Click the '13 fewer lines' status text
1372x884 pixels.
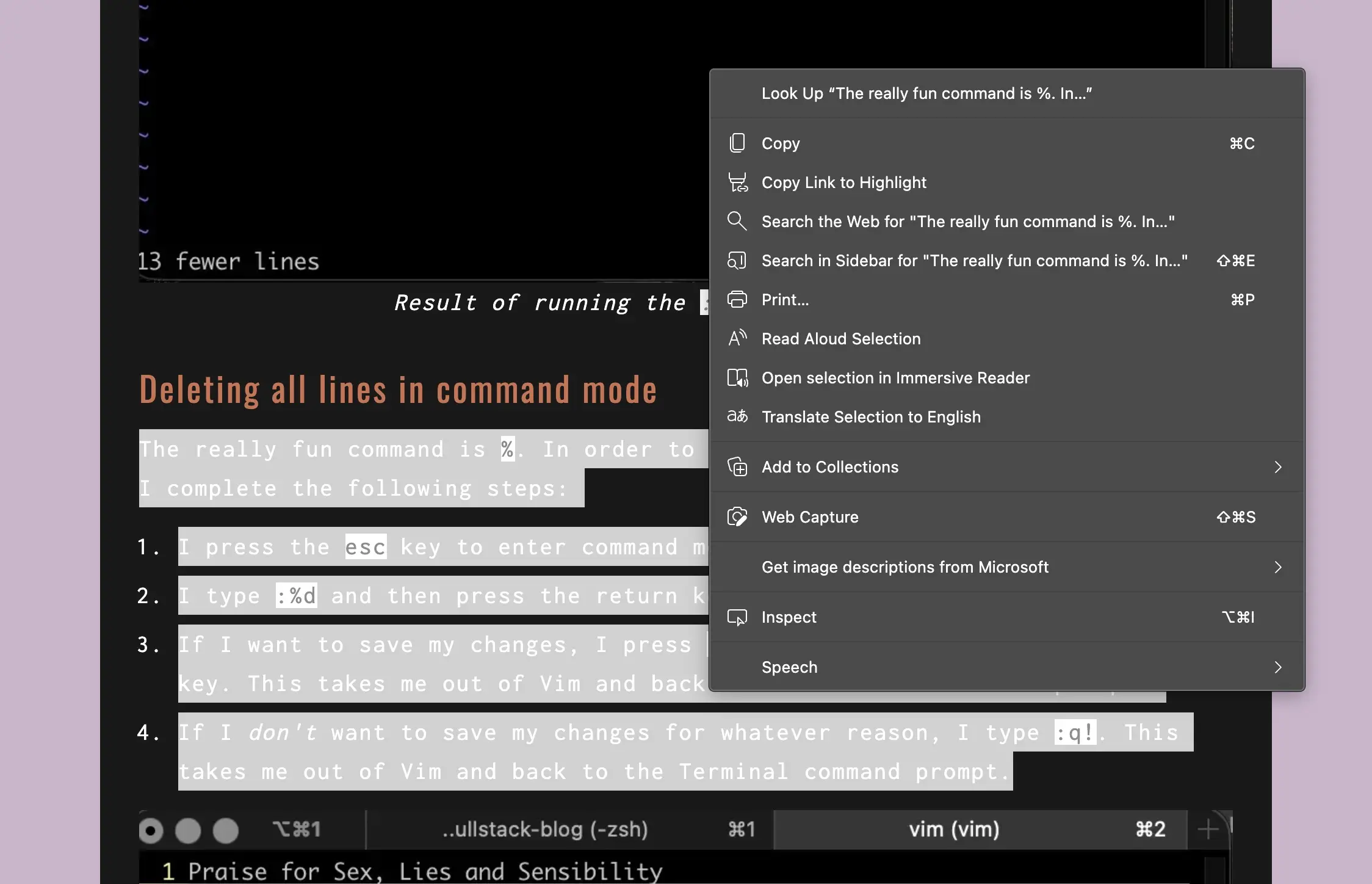tap(228, 261)
